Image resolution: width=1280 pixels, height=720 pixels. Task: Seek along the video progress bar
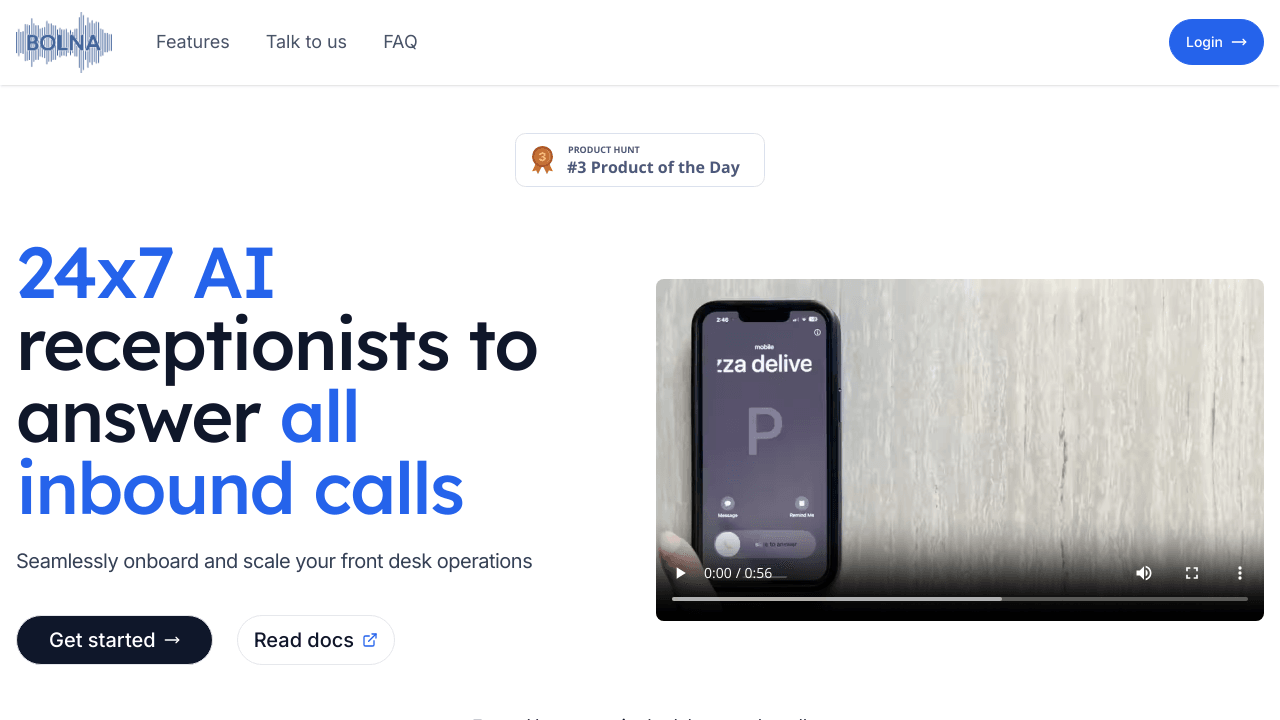(x=960, y=599)
